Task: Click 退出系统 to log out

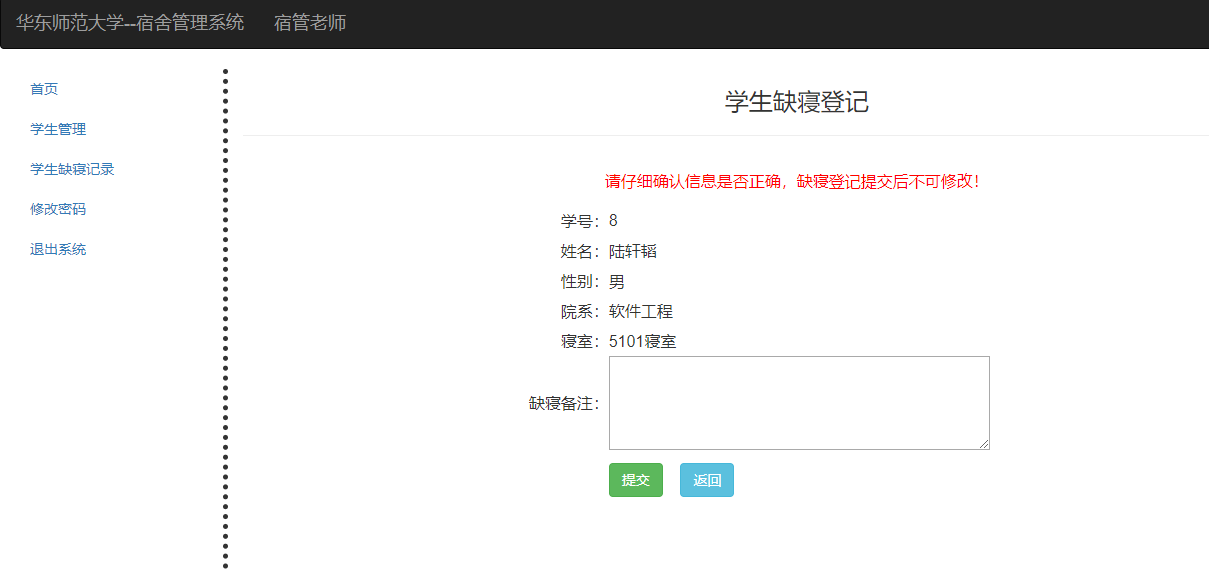Action: pyautogui.click(x=58, y=249)
